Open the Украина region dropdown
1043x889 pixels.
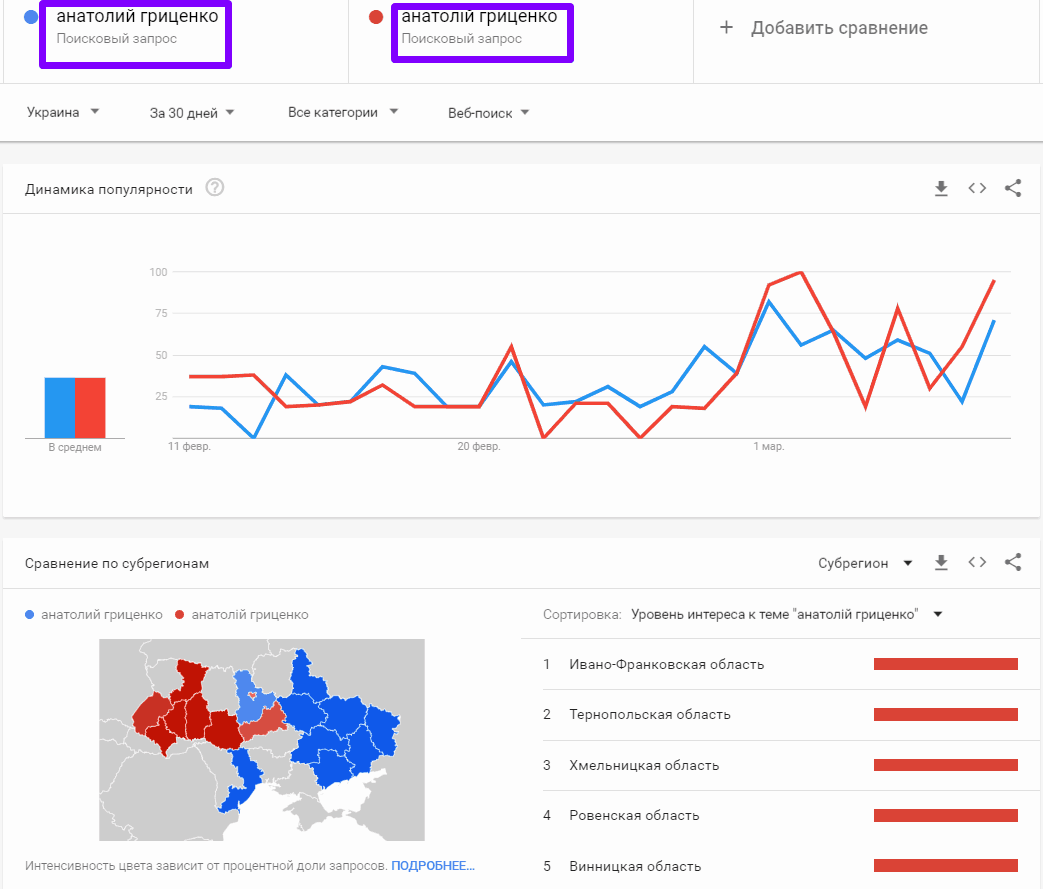point(63,113)
